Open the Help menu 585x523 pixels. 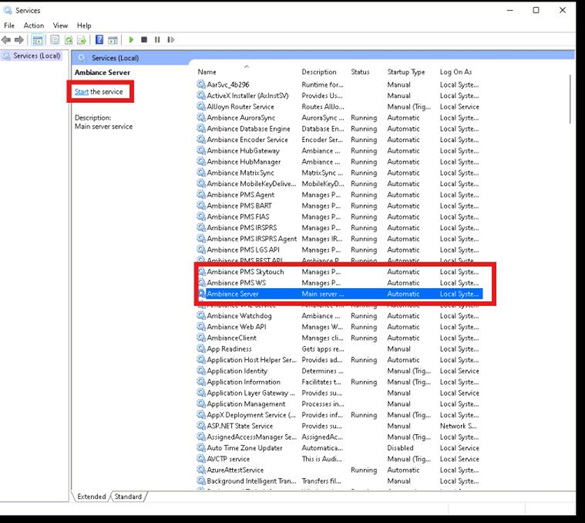coord(84,25)
